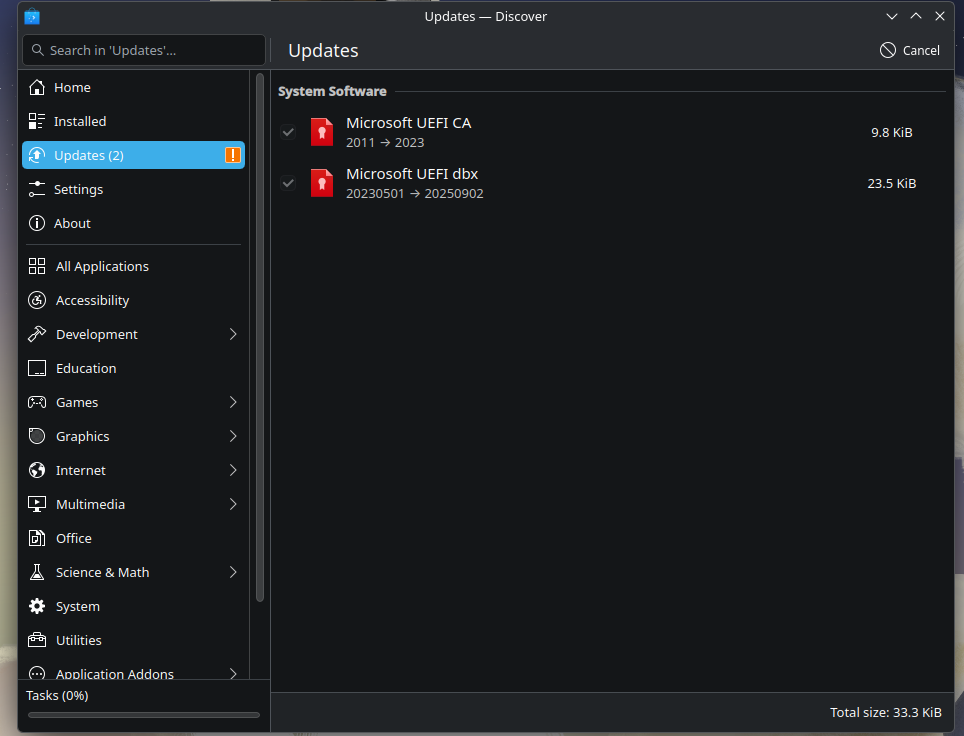The width and height of the screenshot is (964, 736).
Task: Expand the Multimedia category chevron
Action: 233,504
